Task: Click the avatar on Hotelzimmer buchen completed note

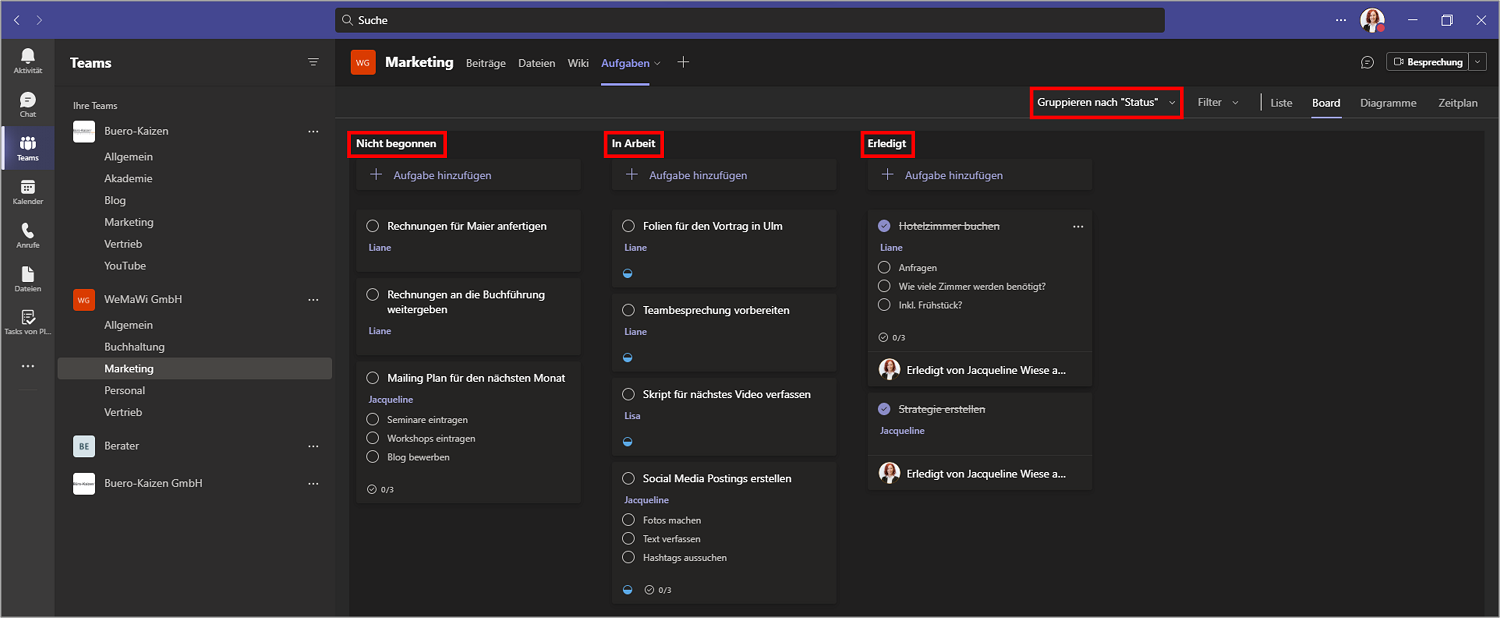Action: point(889,370)
